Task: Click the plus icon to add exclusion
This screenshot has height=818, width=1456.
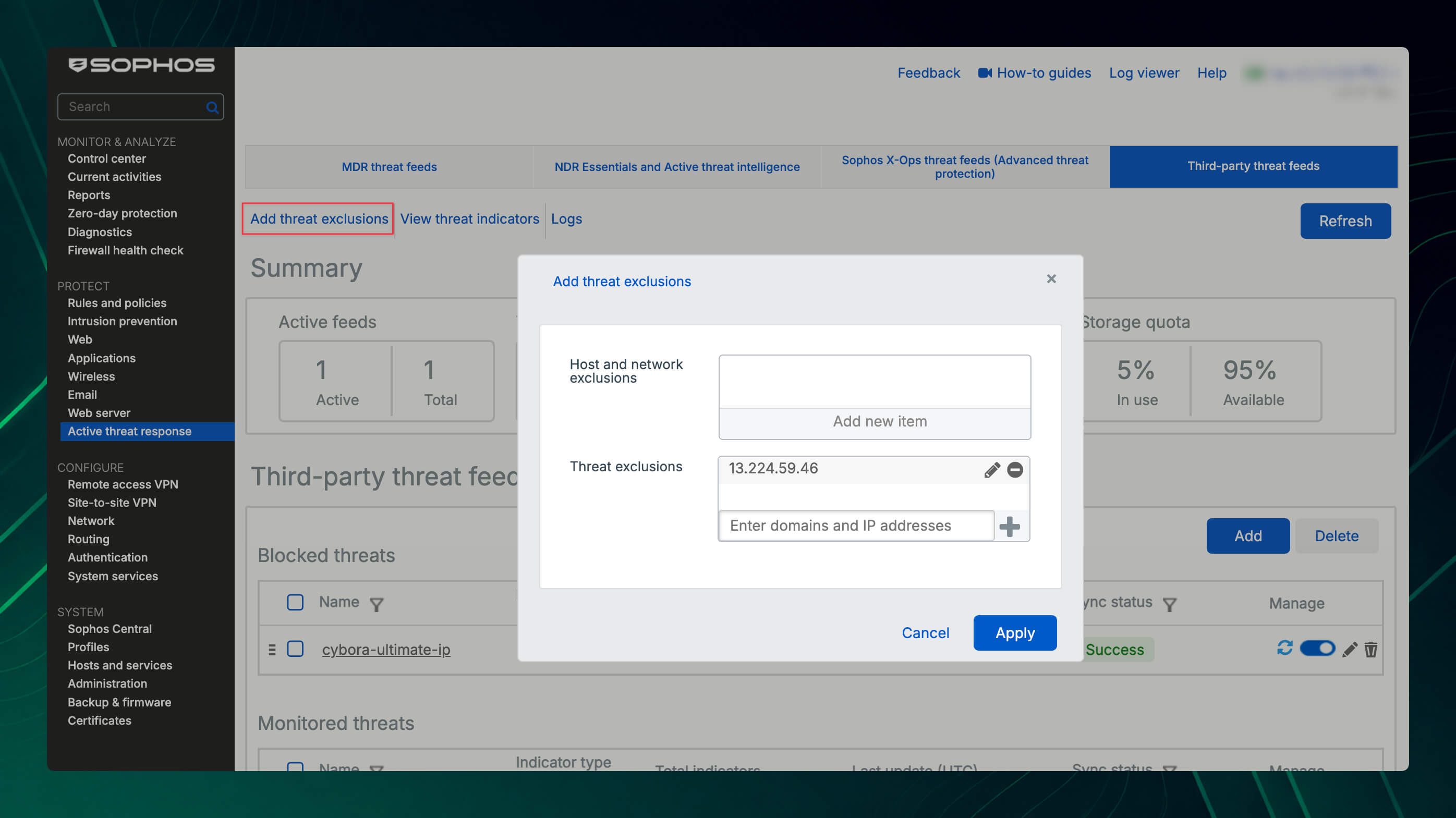Action: 1010,526
